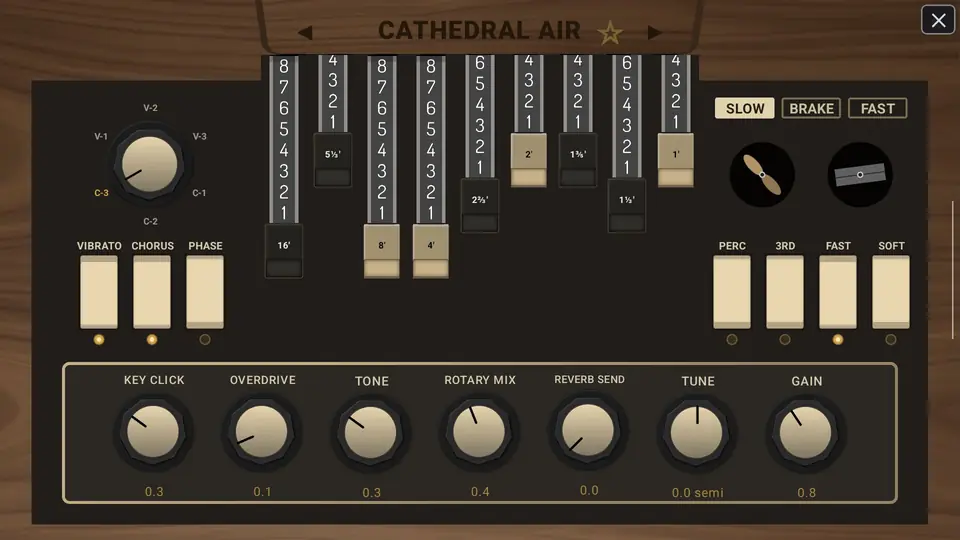
Task: Click the 8' drawbar handle
Action: pyautogui.click(x=381, y=251)
